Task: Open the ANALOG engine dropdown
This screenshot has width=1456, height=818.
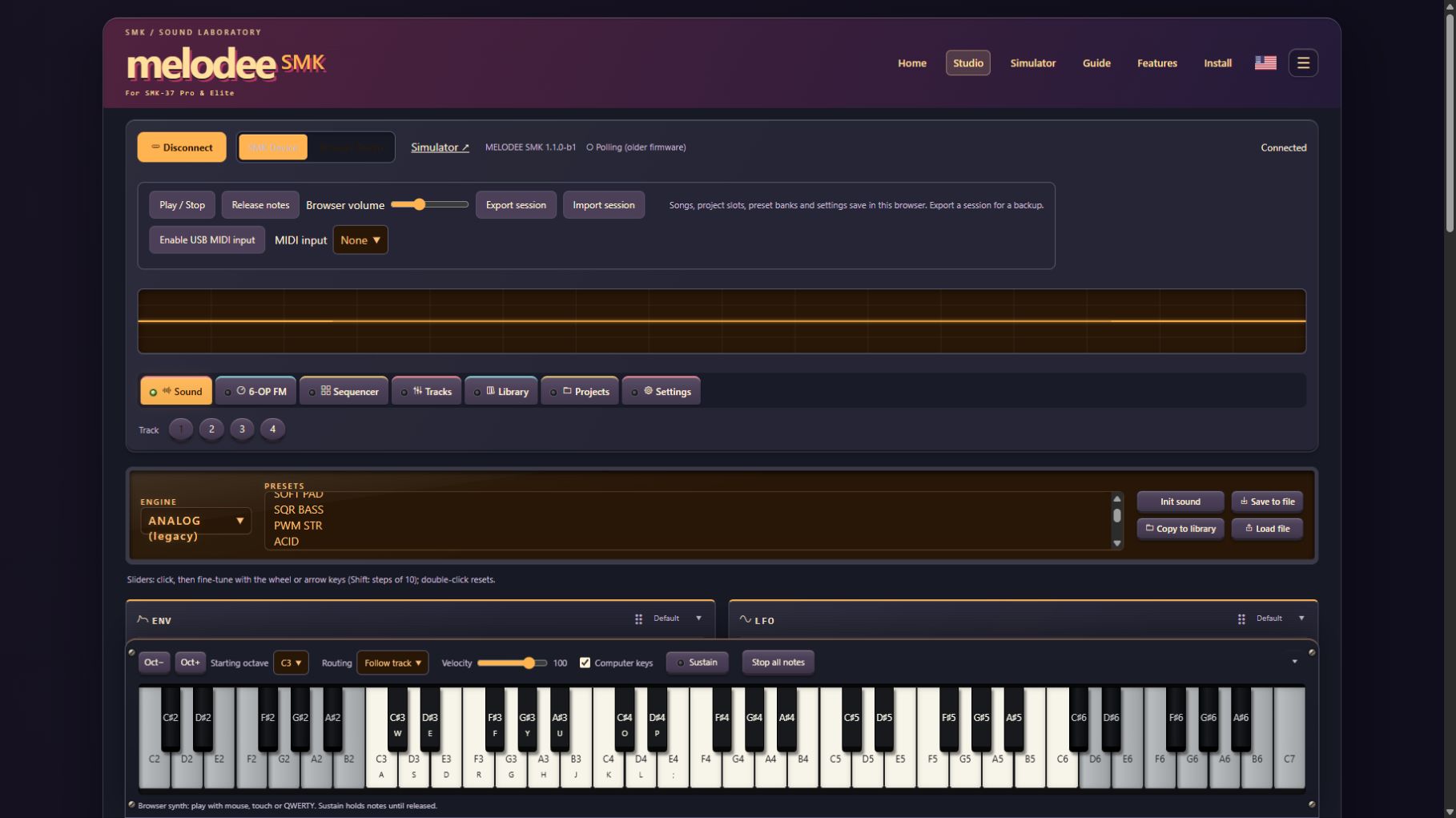Action: coord(196,521)
